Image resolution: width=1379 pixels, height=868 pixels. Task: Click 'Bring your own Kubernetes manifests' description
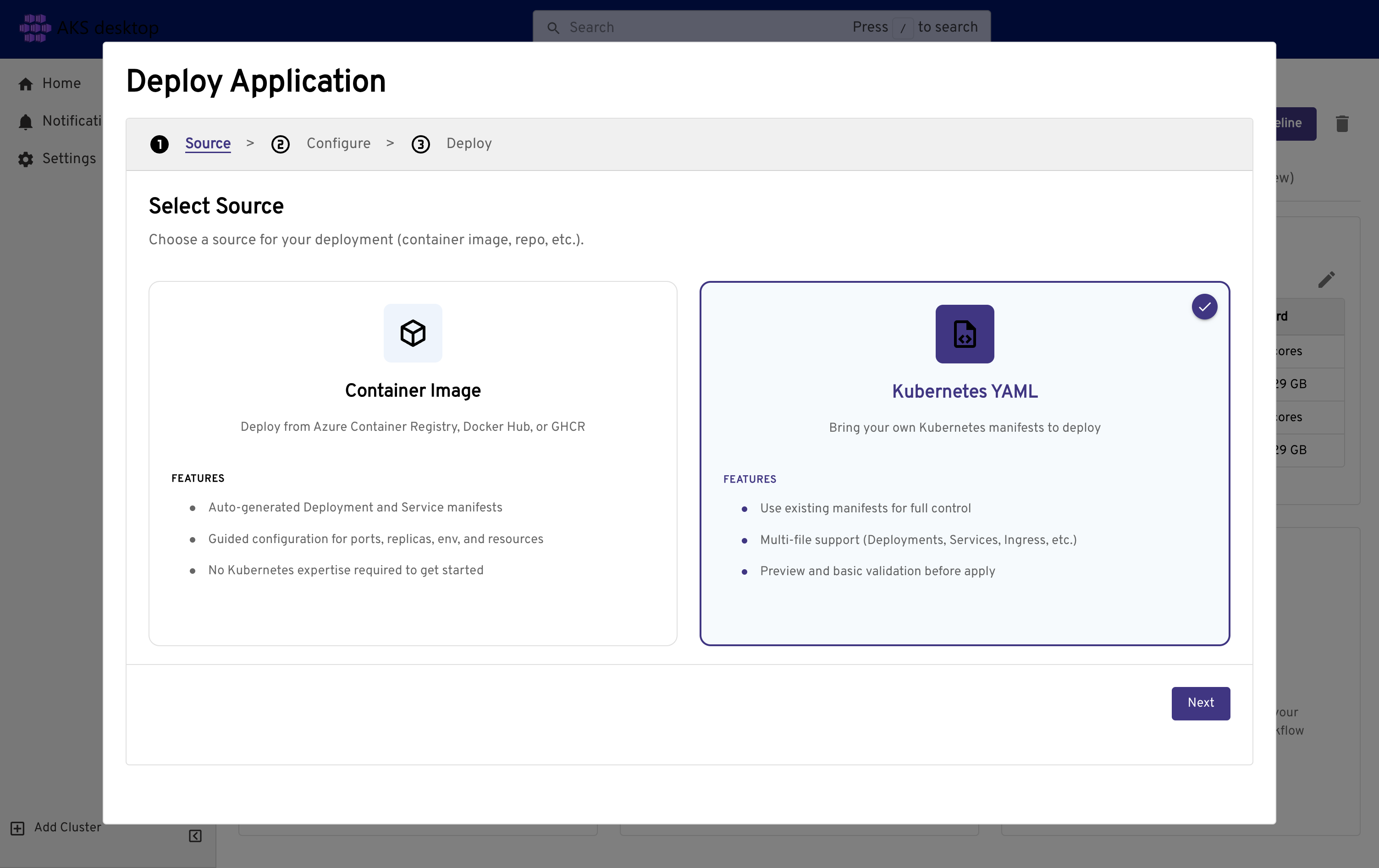965,428
